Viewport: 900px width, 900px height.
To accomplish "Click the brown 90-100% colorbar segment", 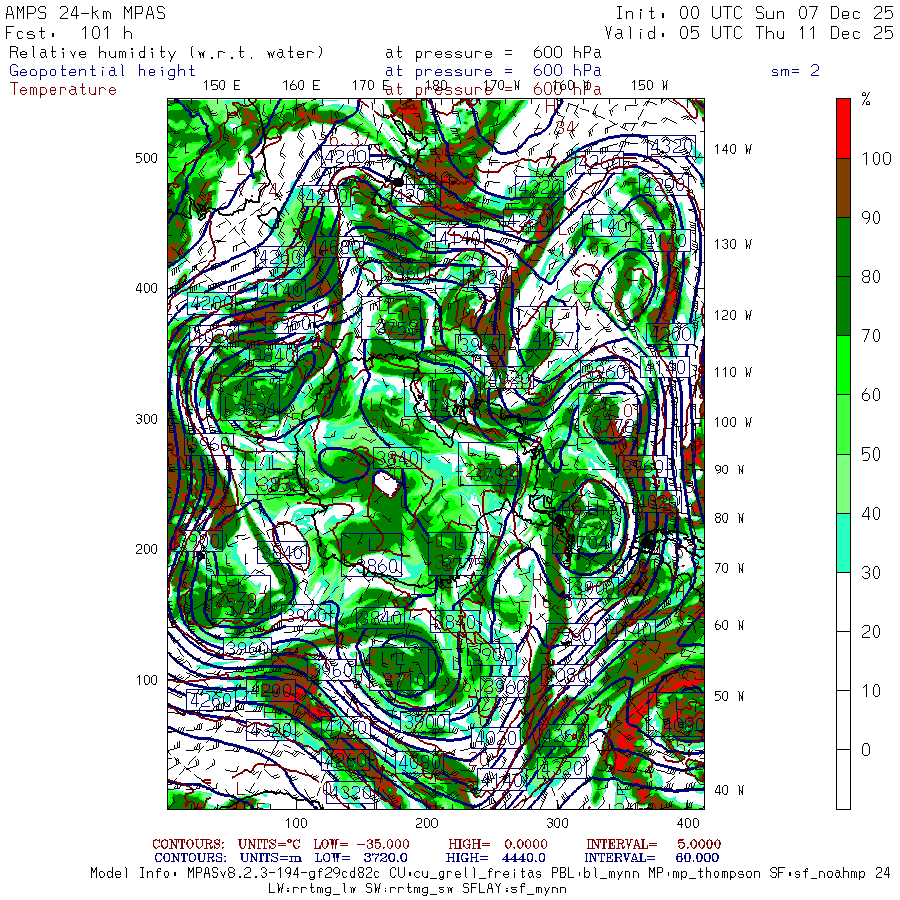I will coord(843,188).
